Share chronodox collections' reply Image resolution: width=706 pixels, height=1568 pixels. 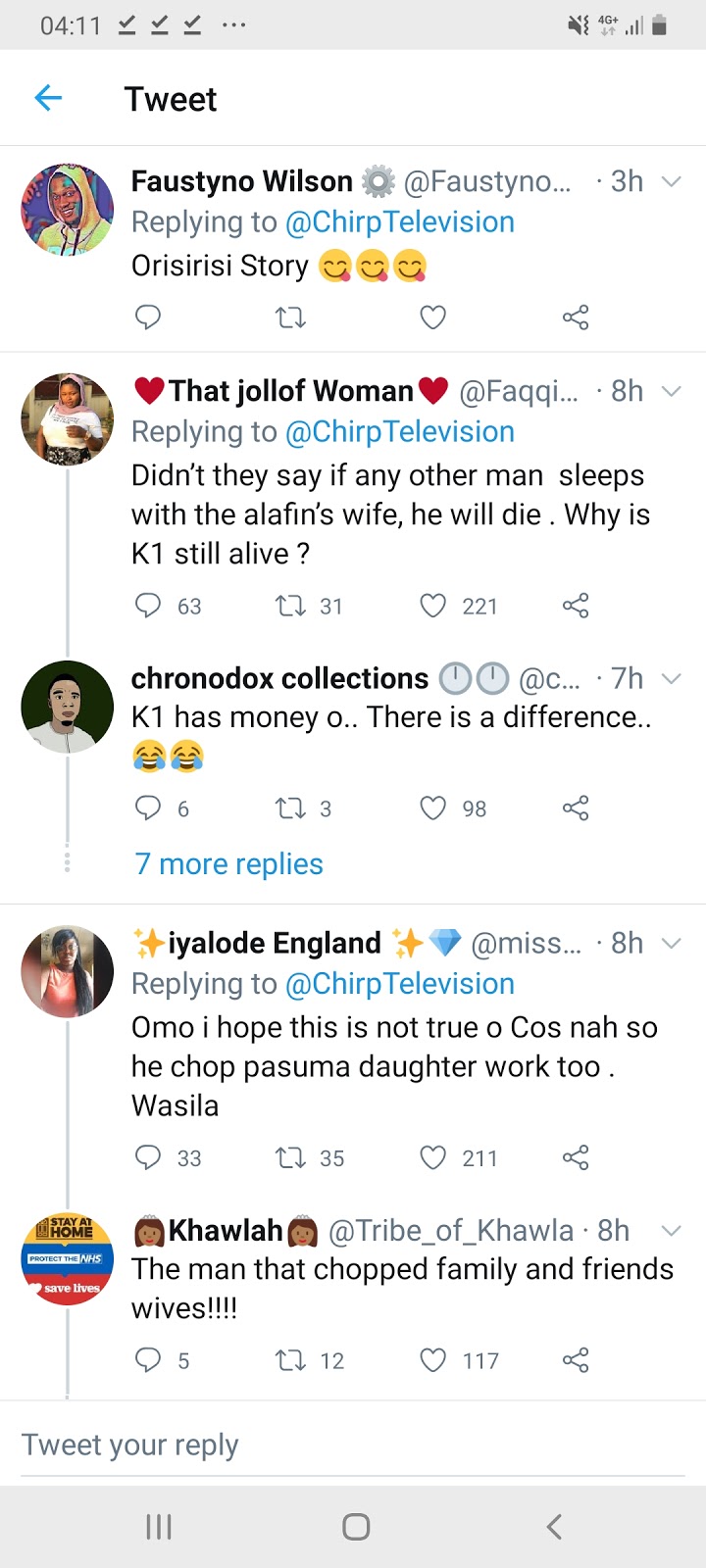[576, 808]
